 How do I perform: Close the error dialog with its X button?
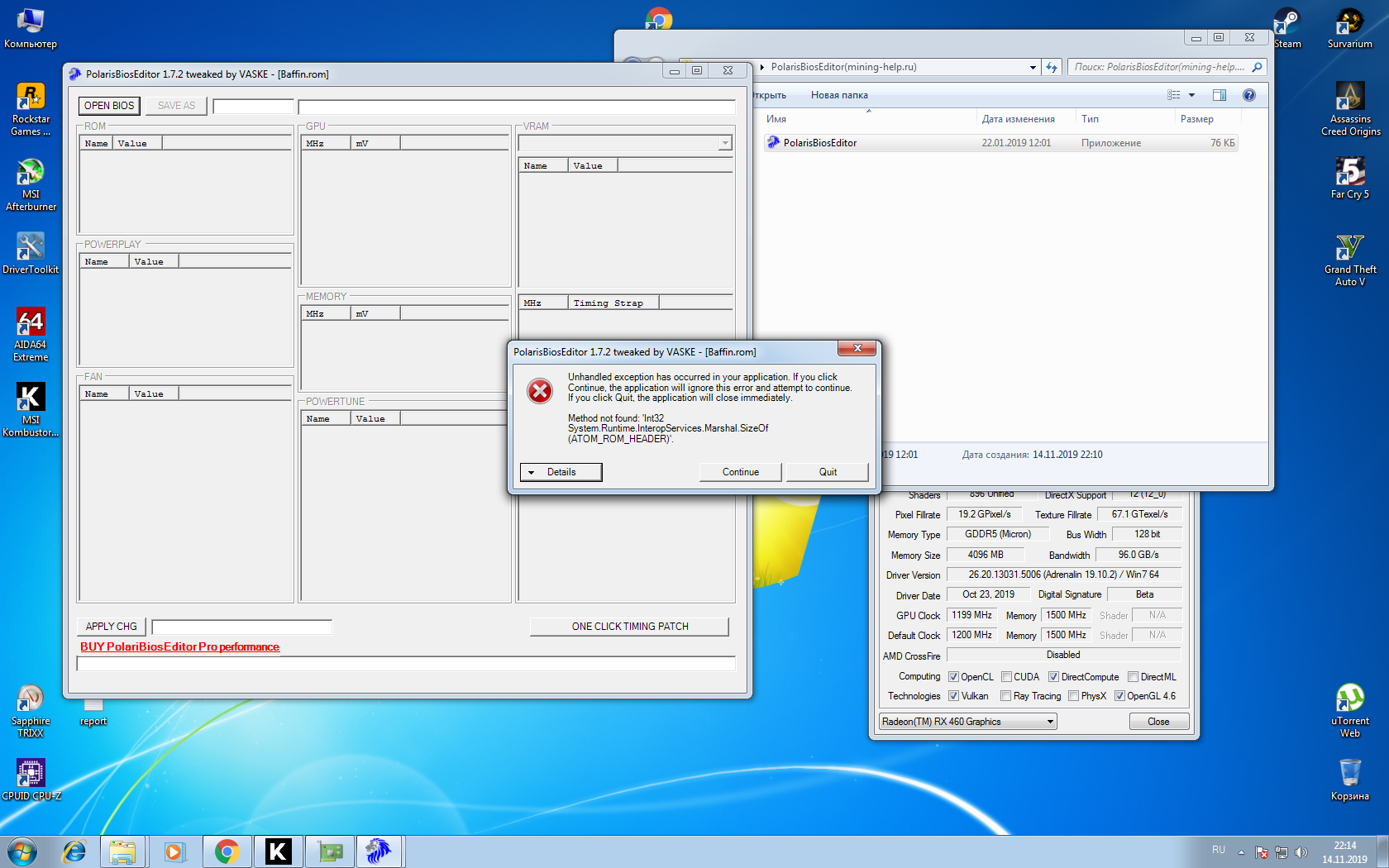click(857, 349)
